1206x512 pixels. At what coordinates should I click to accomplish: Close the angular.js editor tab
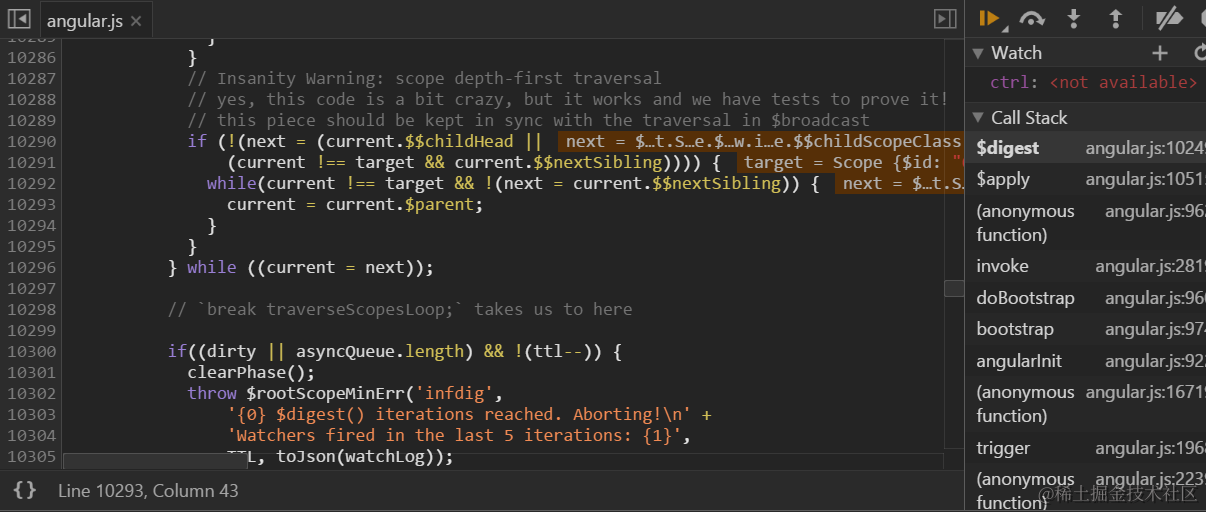pyautogui.click(x=136, y=20)
